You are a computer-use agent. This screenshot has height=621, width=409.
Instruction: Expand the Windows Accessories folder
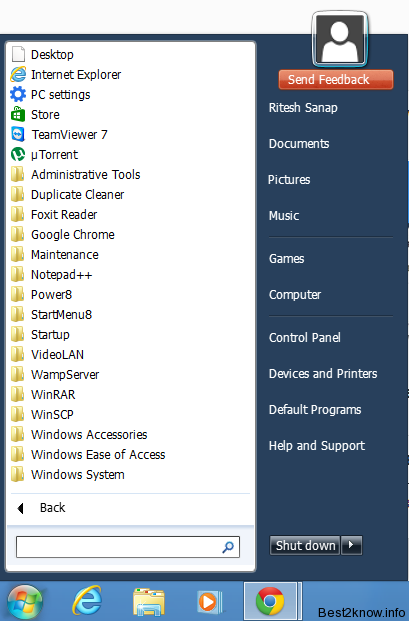tap(79, 434)
